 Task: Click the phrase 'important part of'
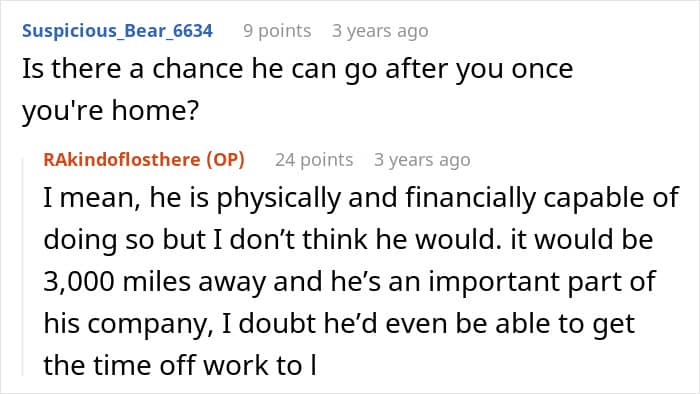(x=542, y=282)
